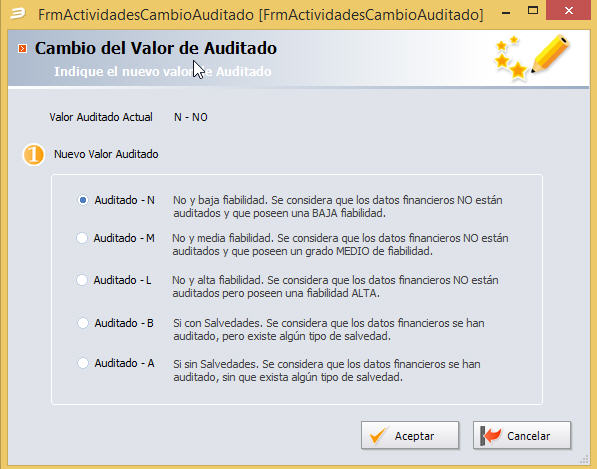Click the red arrow icon on Cancelar

coord(491,435)
